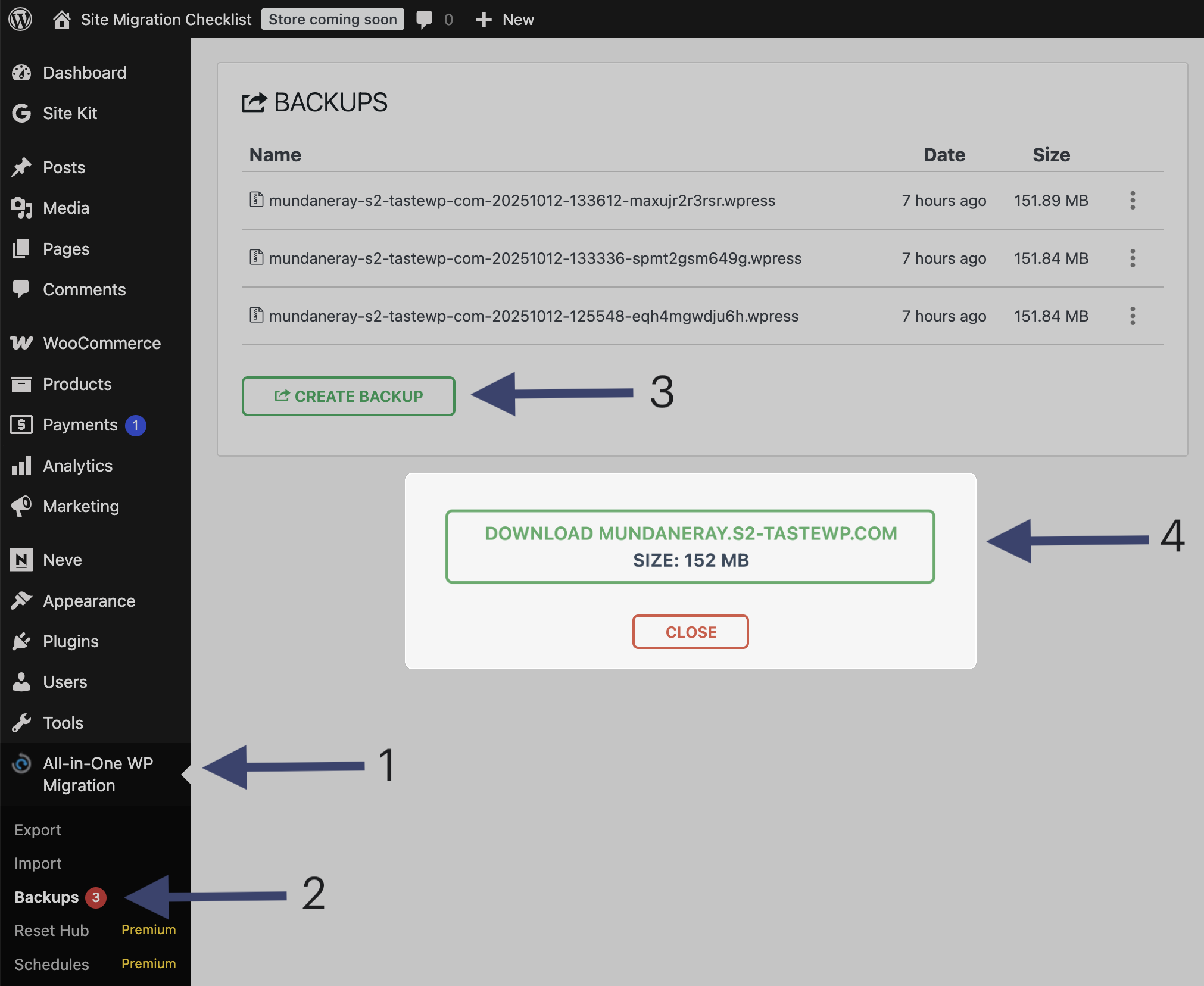Open Site Kit from the sidebar

[x=70, y=114]
